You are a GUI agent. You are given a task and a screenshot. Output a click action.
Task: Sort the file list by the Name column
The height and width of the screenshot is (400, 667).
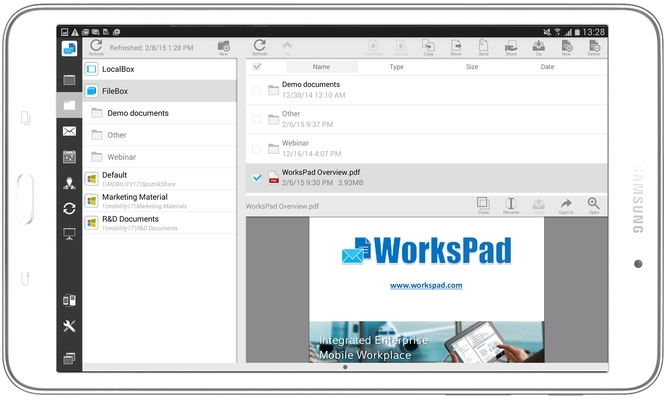(322, 67)
